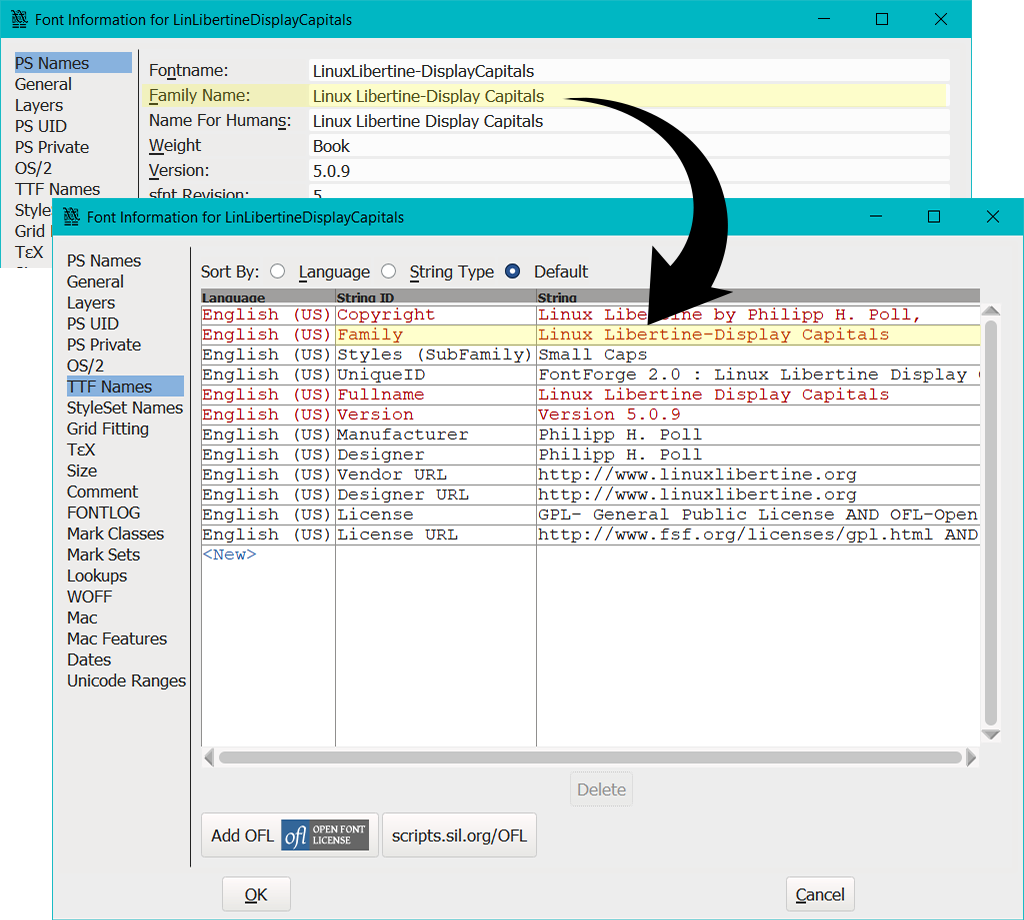Select the License URL string ID cell
1024x920 pixels.
435,534
